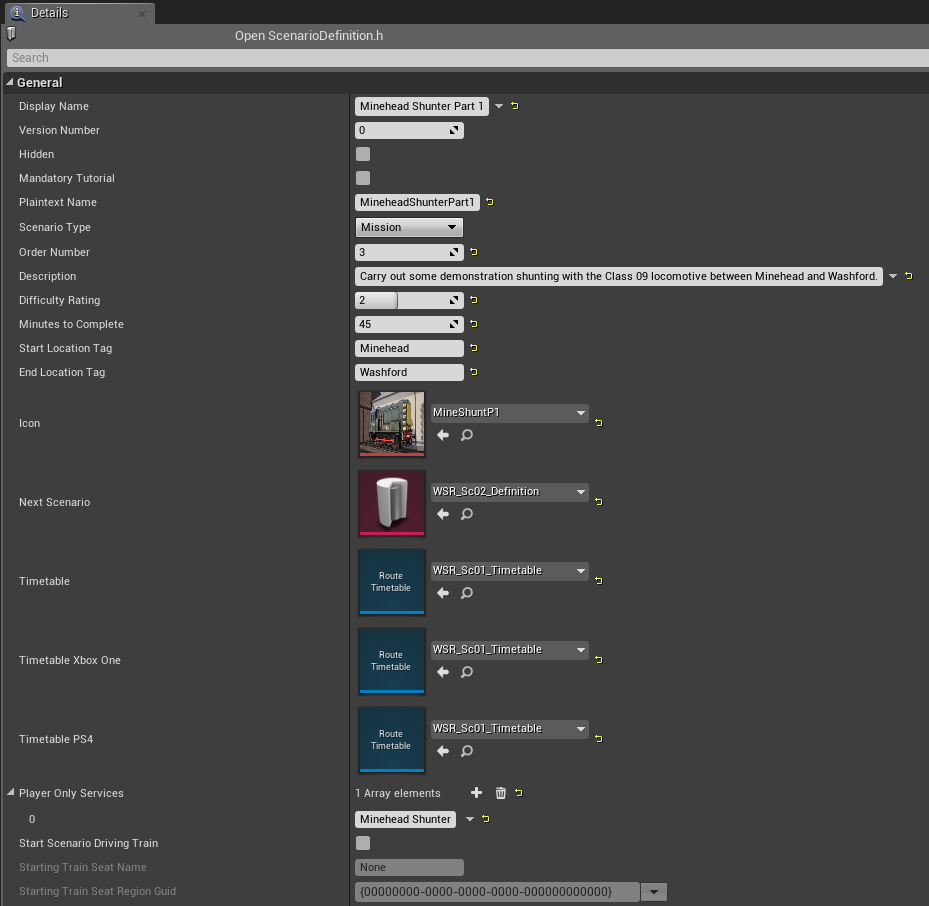This screenshot has height=906, width=929.
Task: Browse to Next Scenario asset in content browser
Action: 467,514
